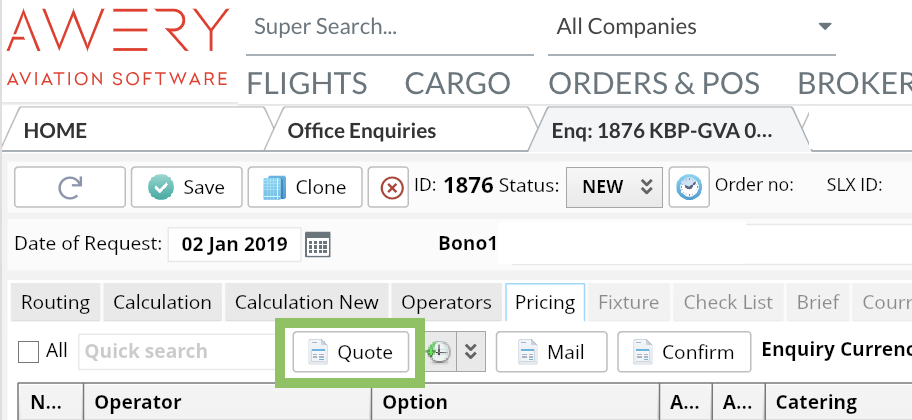Click the AWERY Aviation Software logo
912x420 pixels.
pos(118,49)
